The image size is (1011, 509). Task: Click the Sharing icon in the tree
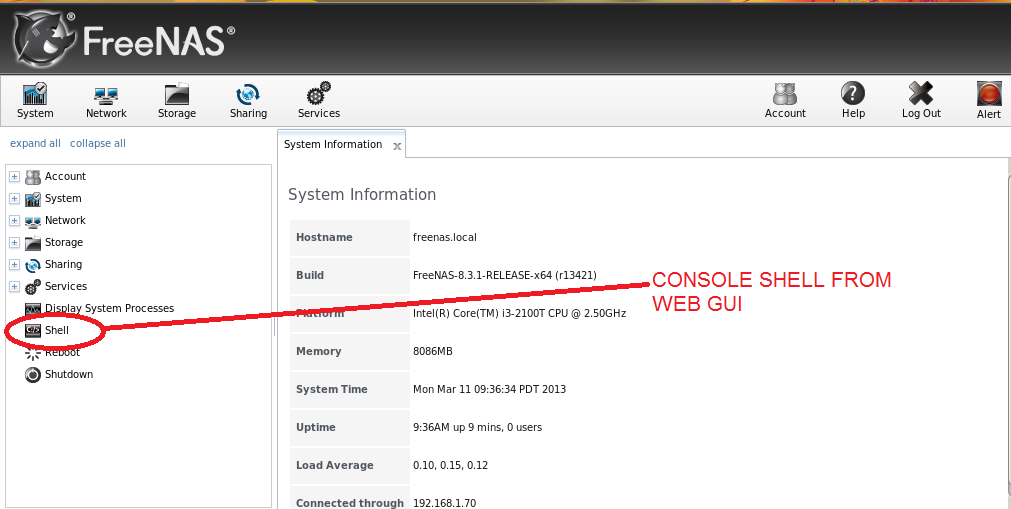click(33, 265)
